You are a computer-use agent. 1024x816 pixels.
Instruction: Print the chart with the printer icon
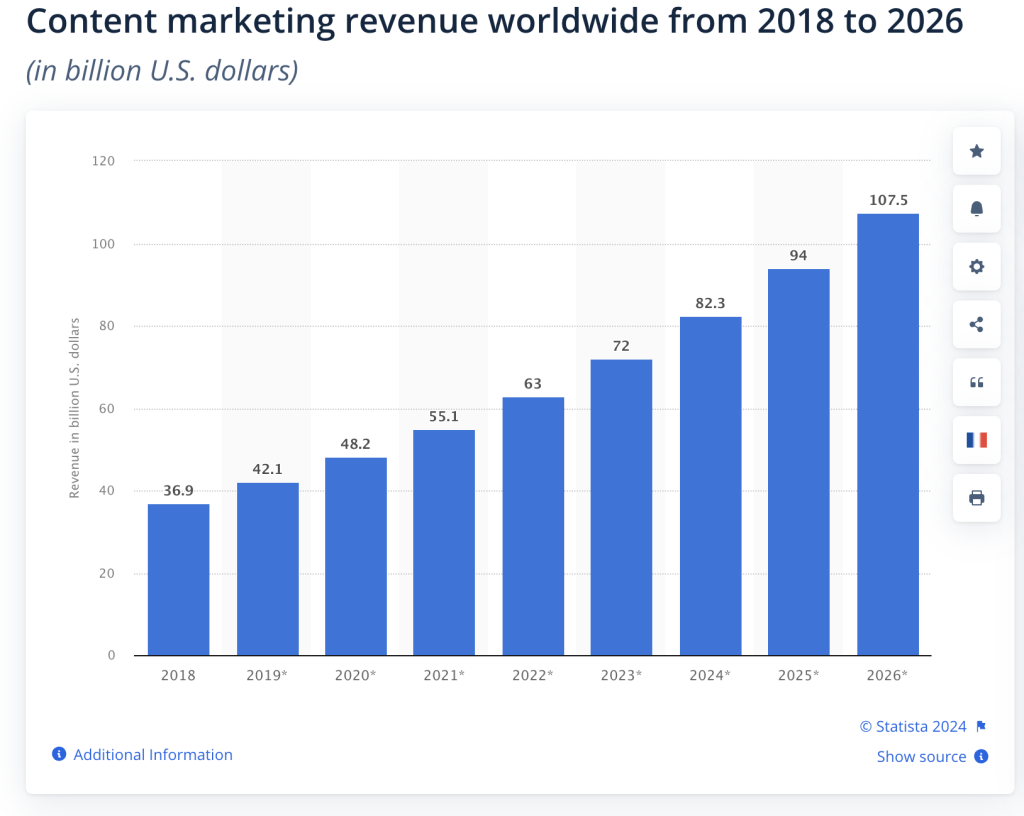coord(975,497)
